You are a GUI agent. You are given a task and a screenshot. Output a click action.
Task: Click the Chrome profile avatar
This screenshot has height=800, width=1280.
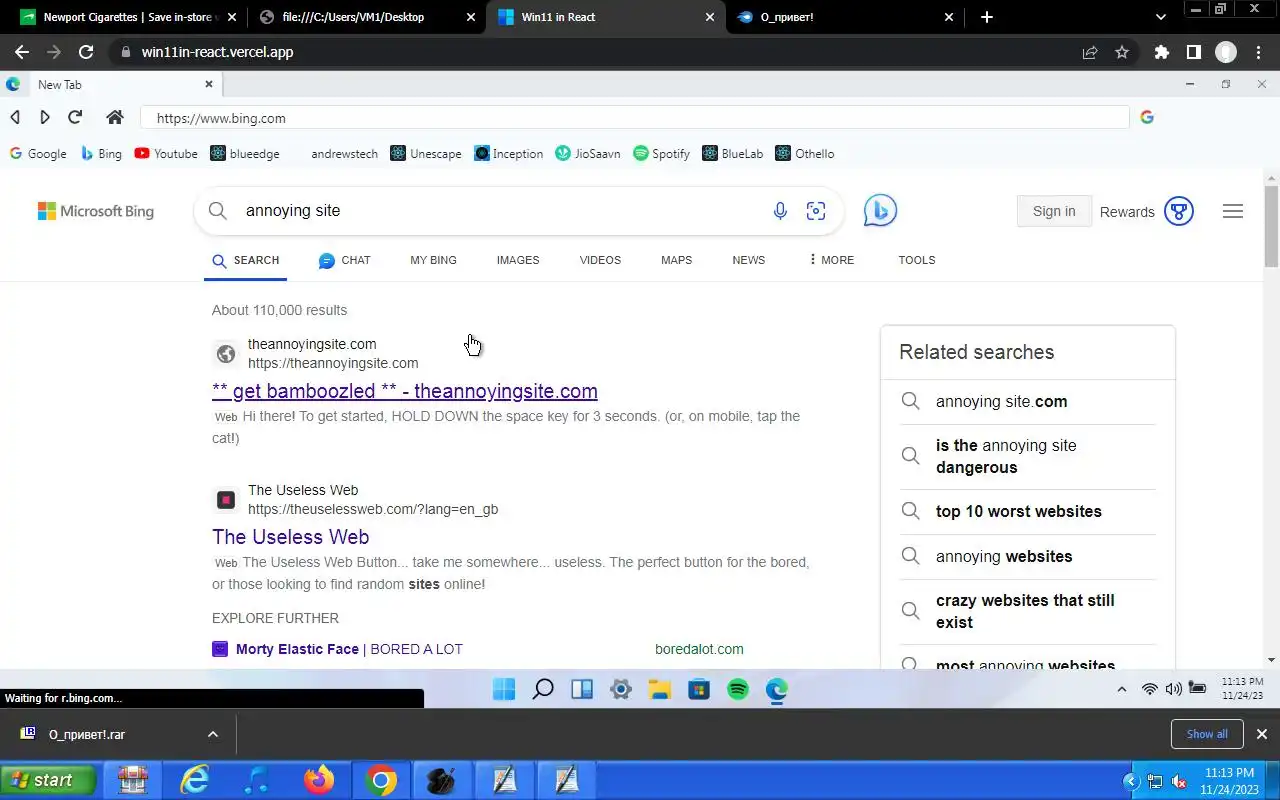(x=1226, y=52)
